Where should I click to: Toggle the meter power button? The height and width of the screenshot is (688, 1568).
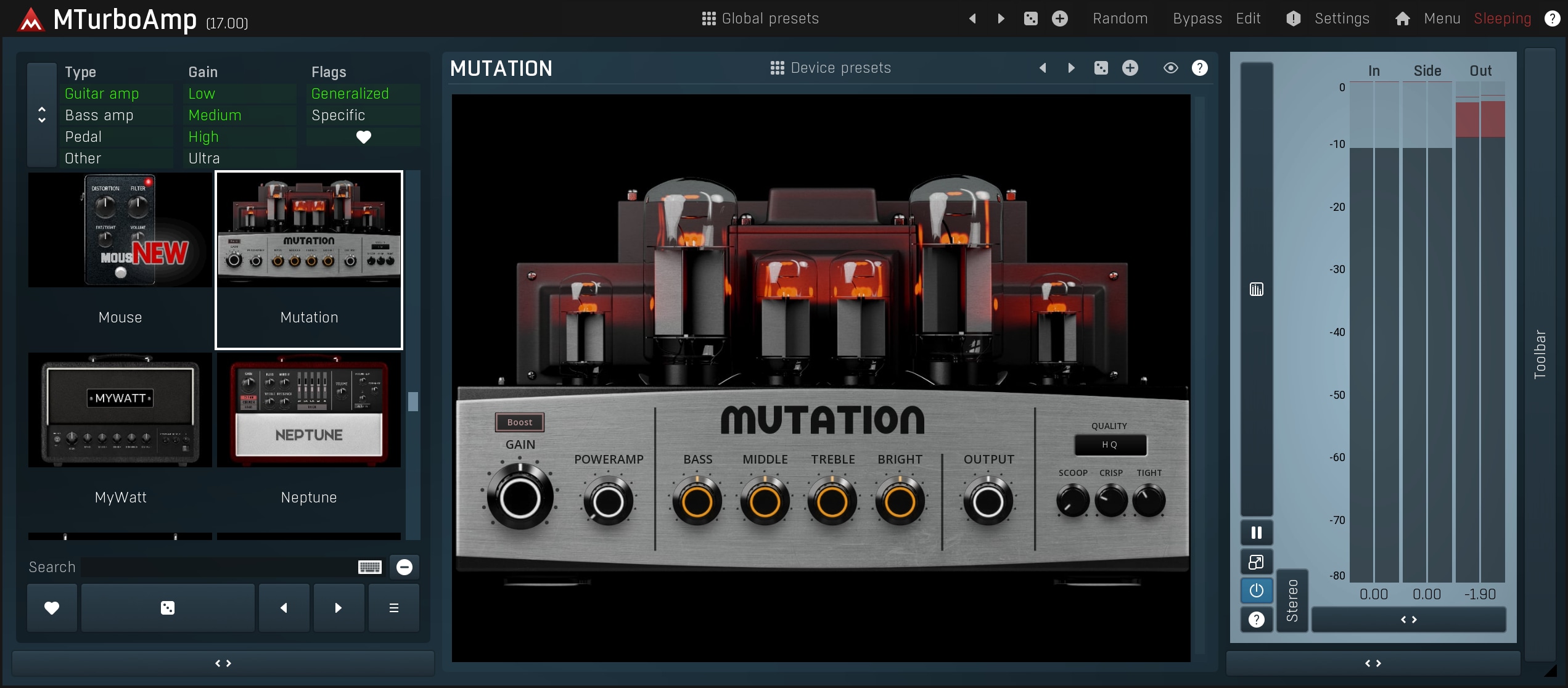click(x=1256, y=591)
